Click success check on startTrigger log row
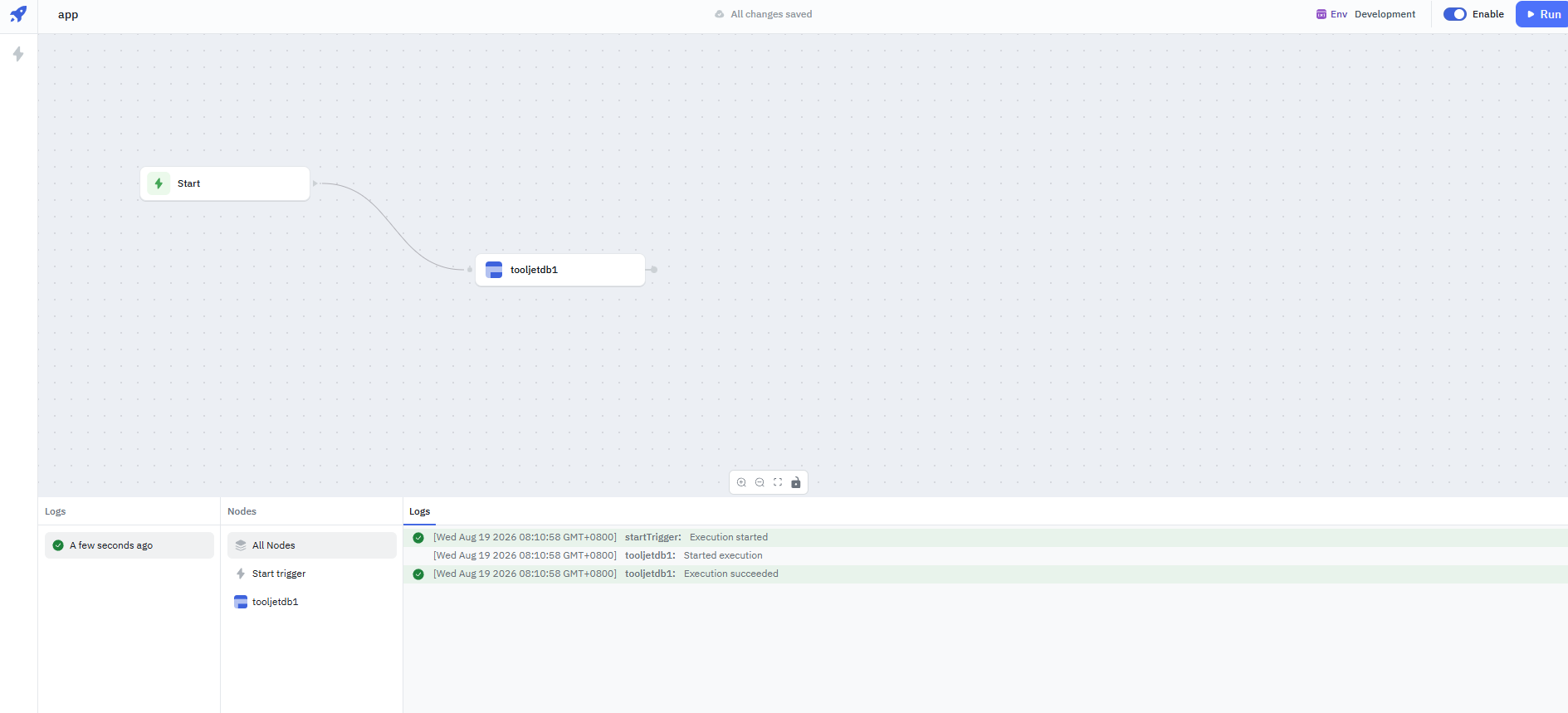Screen dimensions: 1568x713 click(418, 537)
